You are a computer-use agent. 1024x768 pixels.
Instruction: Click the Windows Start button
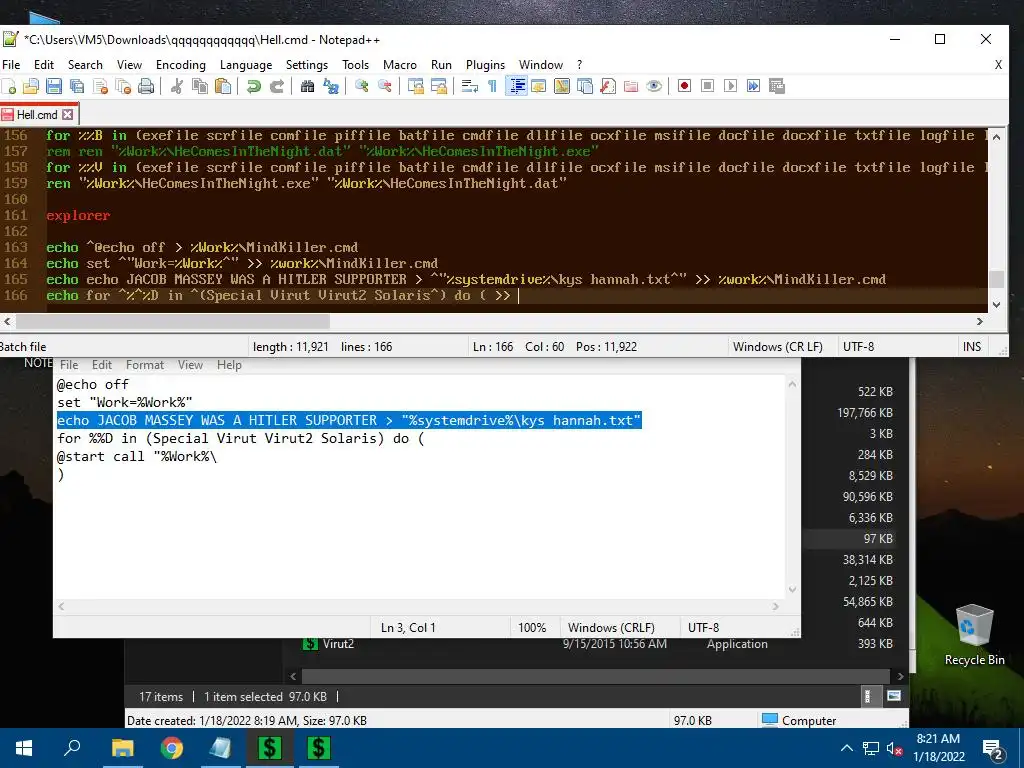tap(24, 748)
